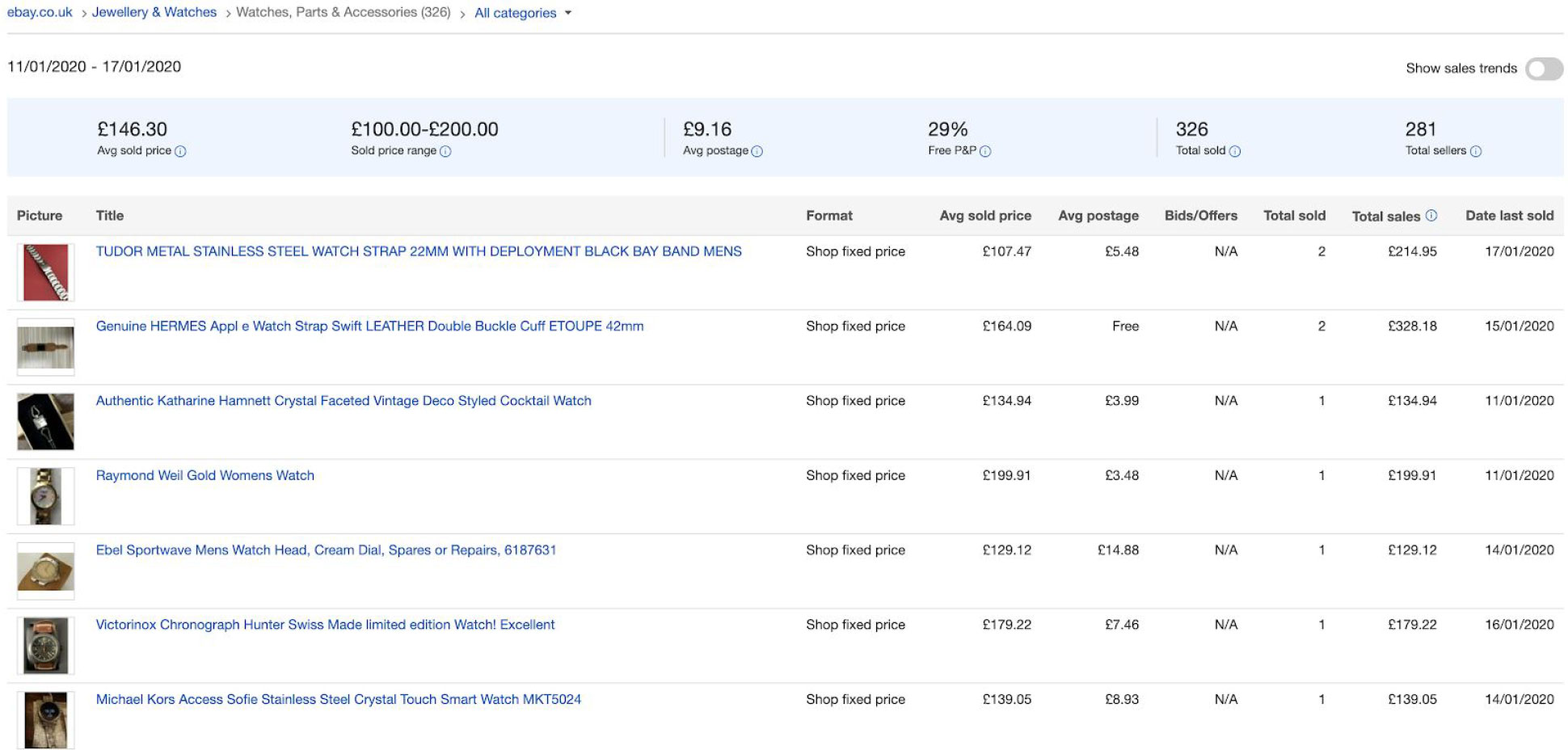Click the £9.16 average postage value
This screenshot has height=750, width=1568.
point(707,129)
